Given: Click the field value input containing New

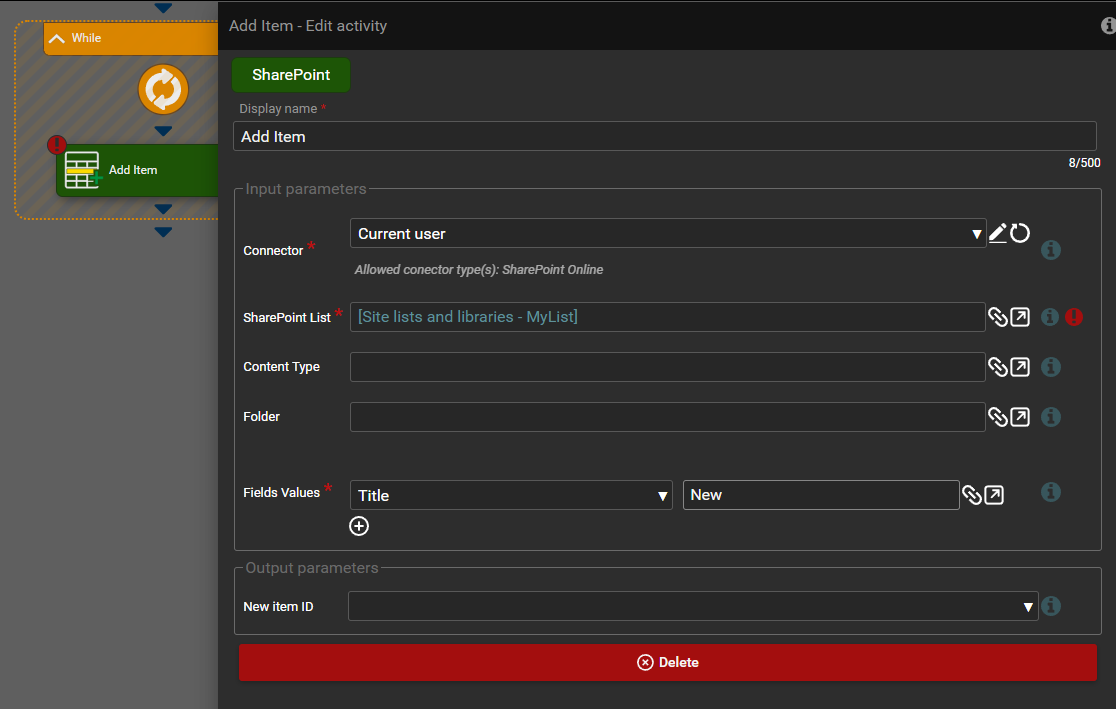Looking at the screenshot, I should click(x=820, y=495).
